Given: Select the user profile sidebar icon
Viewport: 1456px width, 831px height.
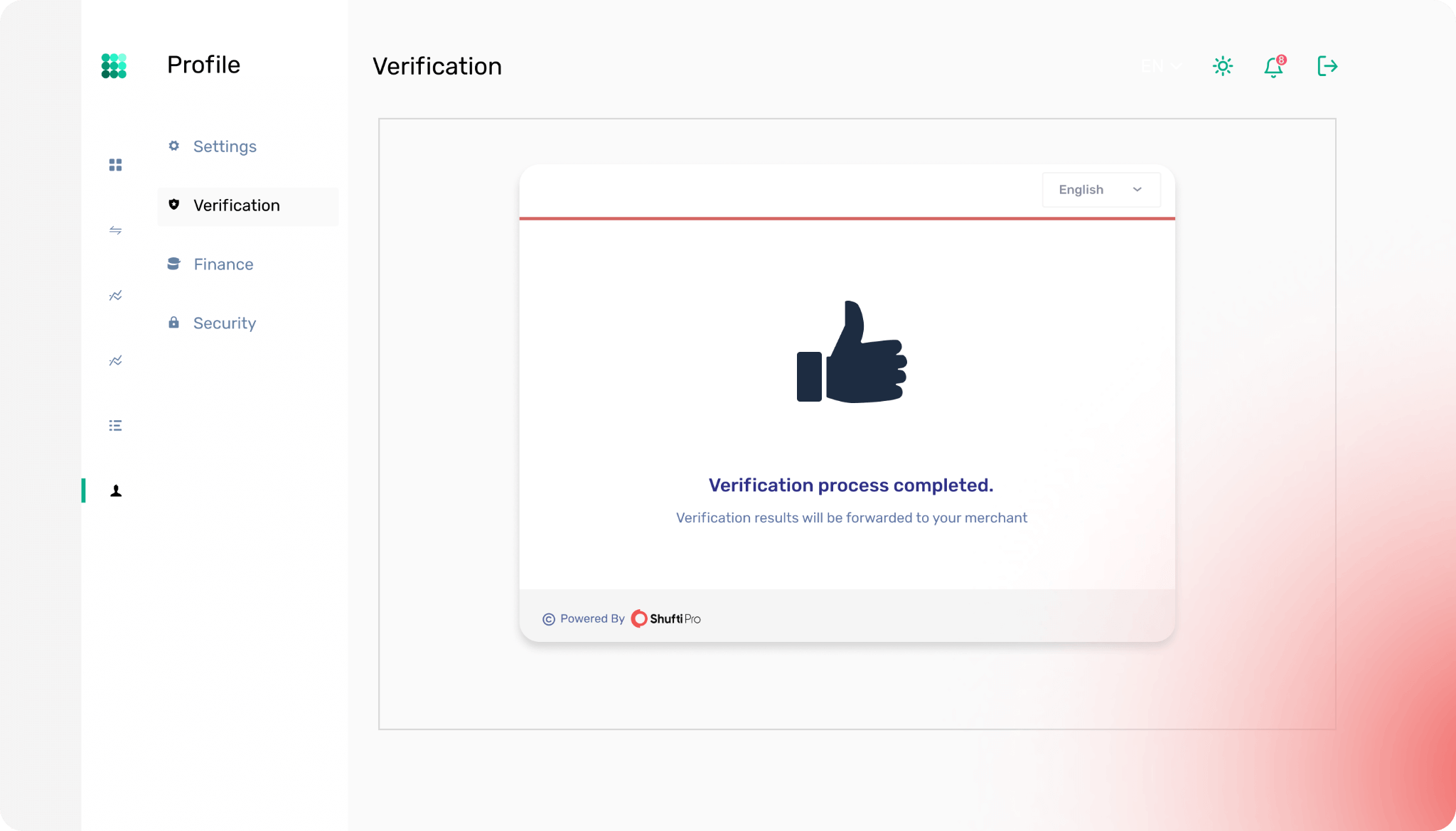Looking at the screenshot, I should (116, 491).
